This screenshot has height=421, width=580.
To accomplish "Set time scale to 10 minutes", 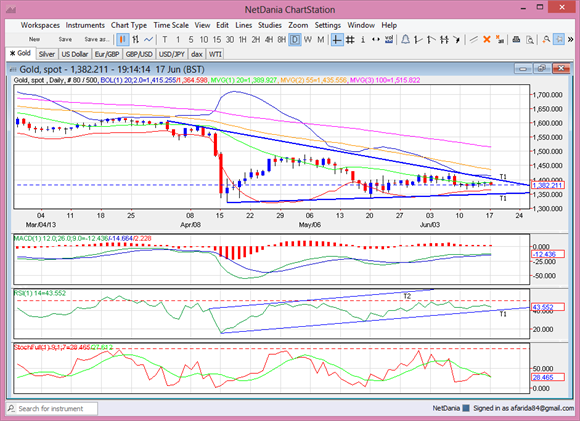I will (x=204, y=40).
